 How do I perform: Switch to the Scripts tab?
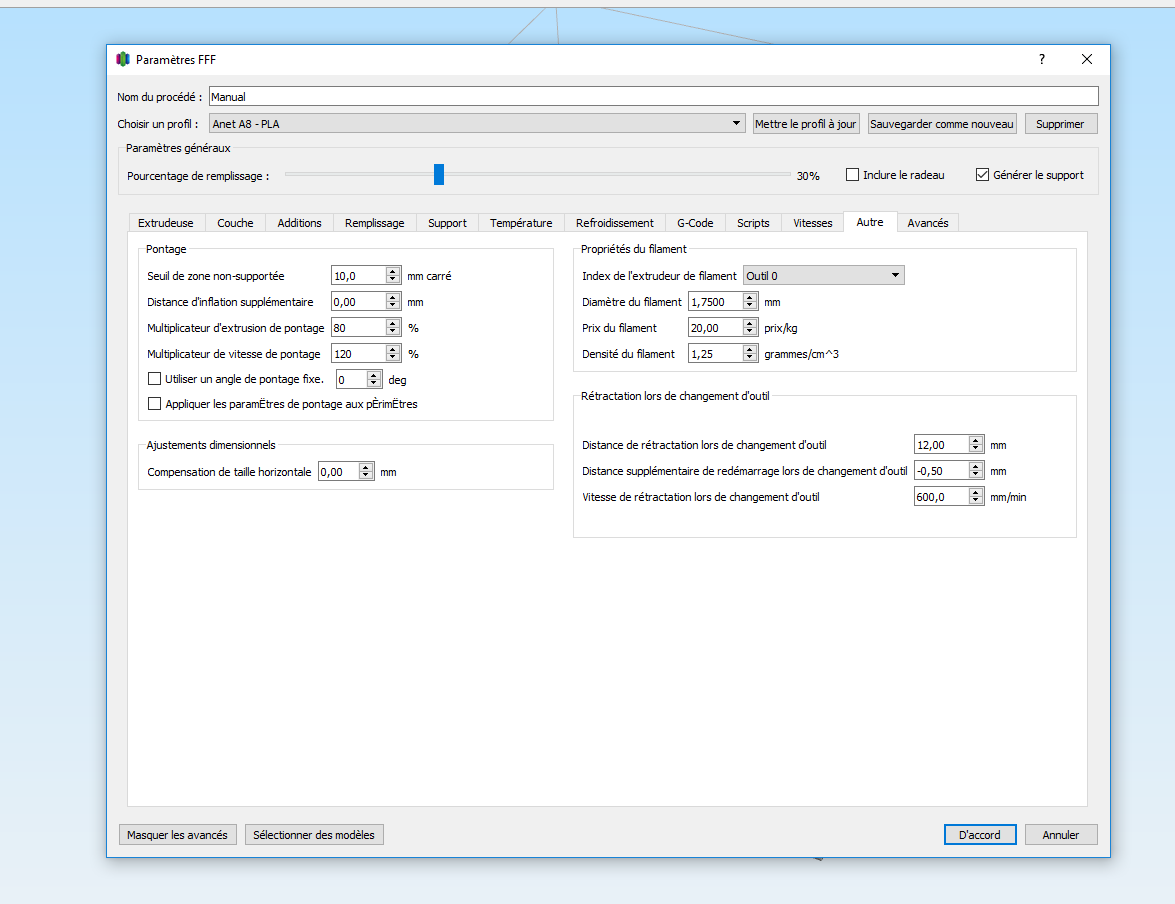tap(753, 223)
